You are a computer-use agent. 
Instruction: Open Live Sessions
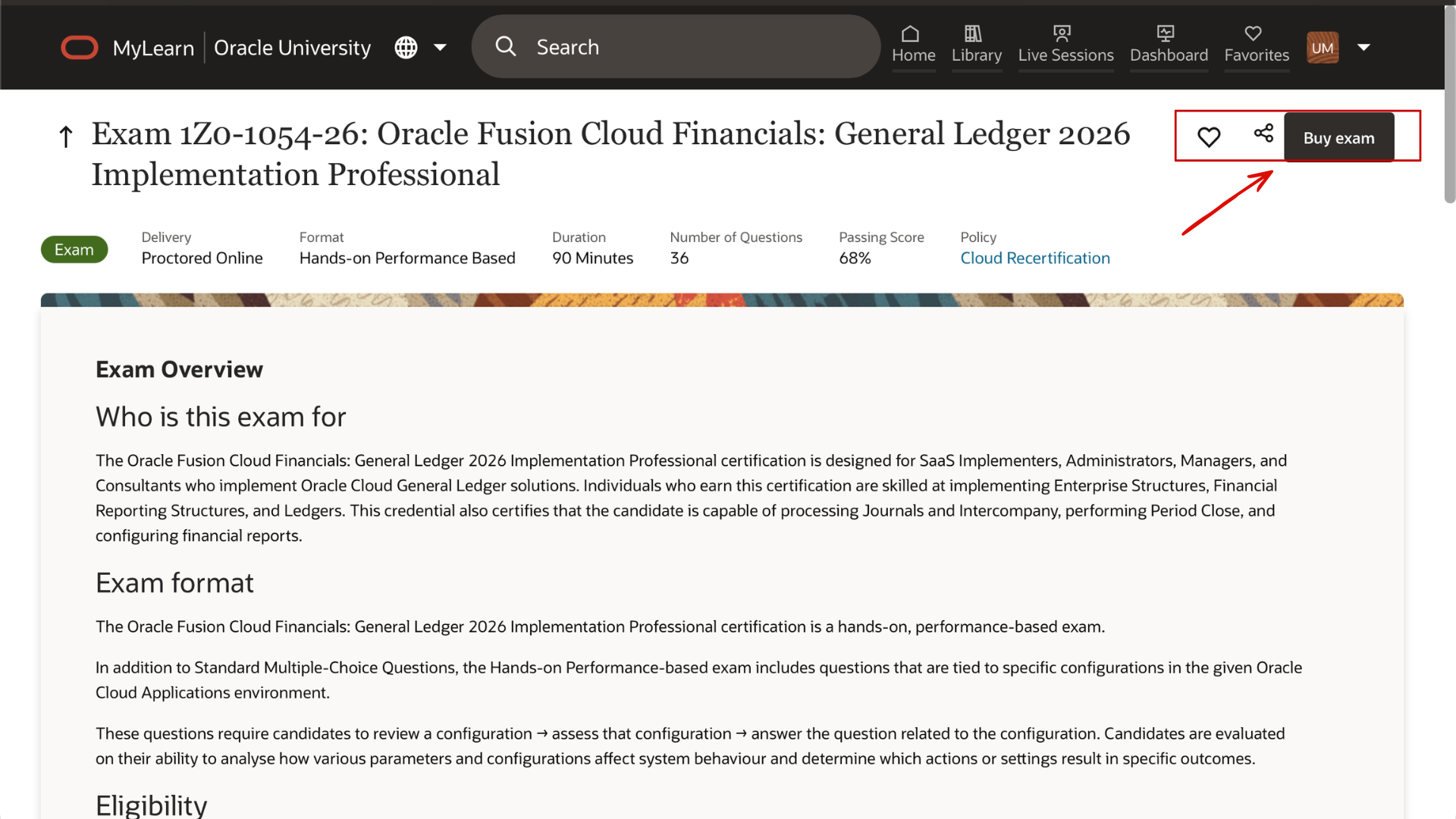pos(1065,44)
